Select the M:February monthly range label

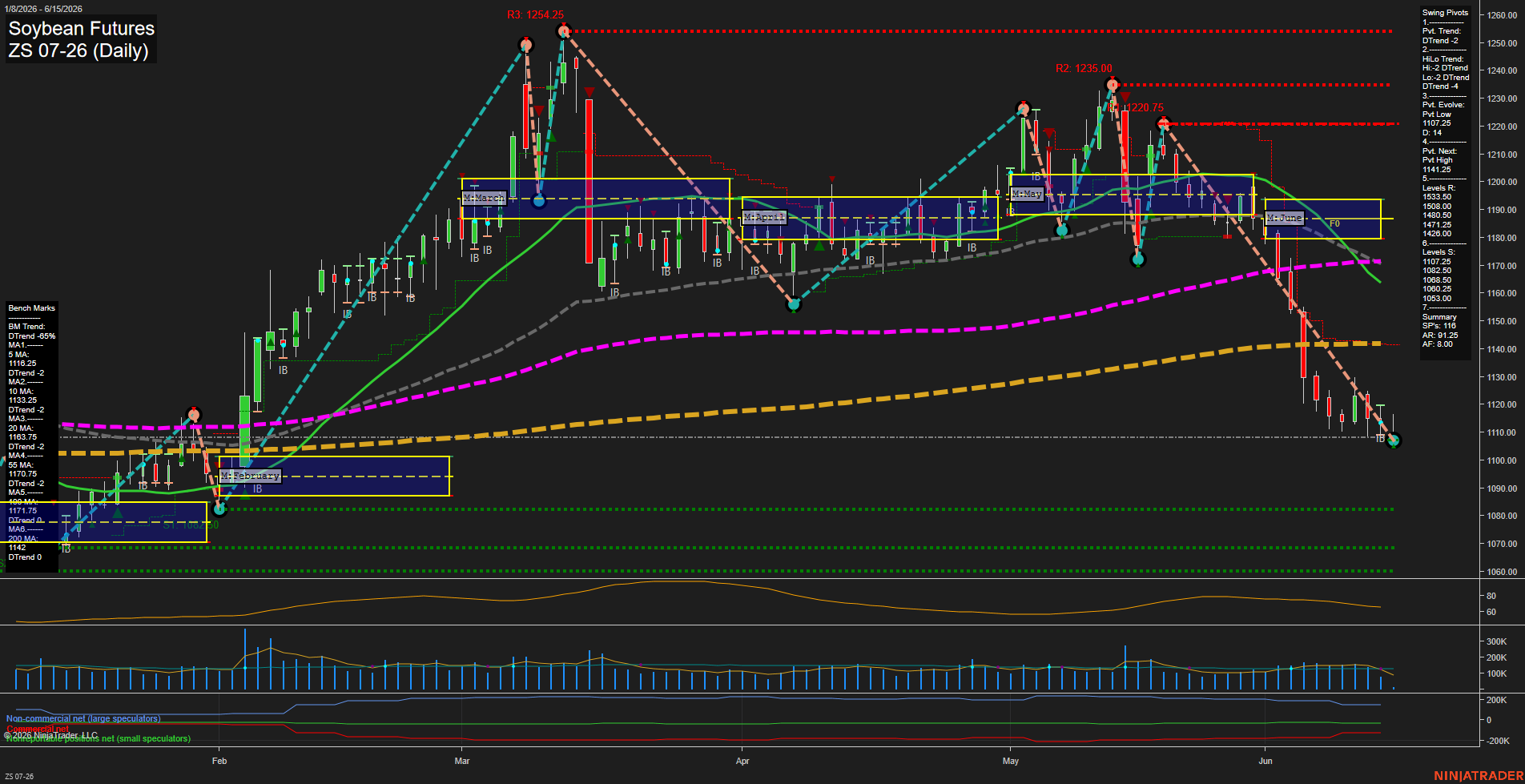pyautogui.click(x=251, y=476)
